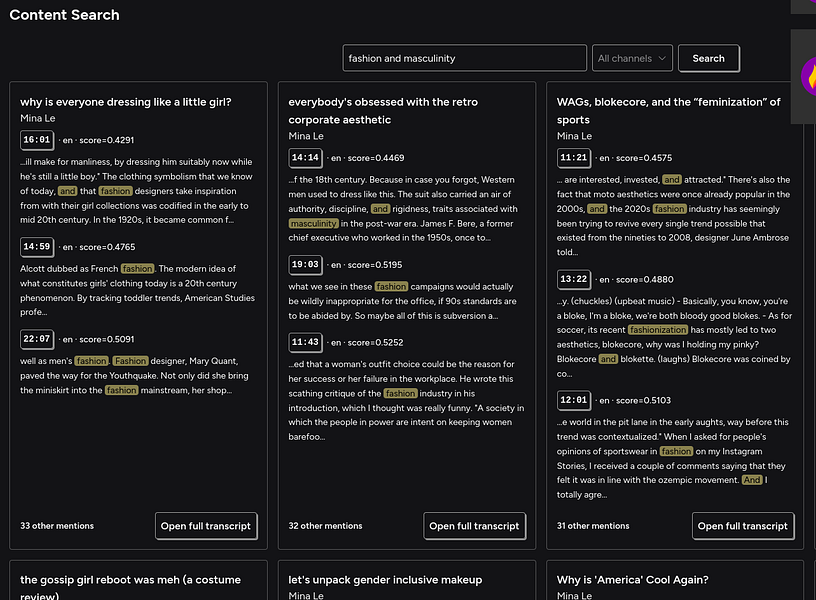
Task: Click the Search button
Action: (708, 59)
